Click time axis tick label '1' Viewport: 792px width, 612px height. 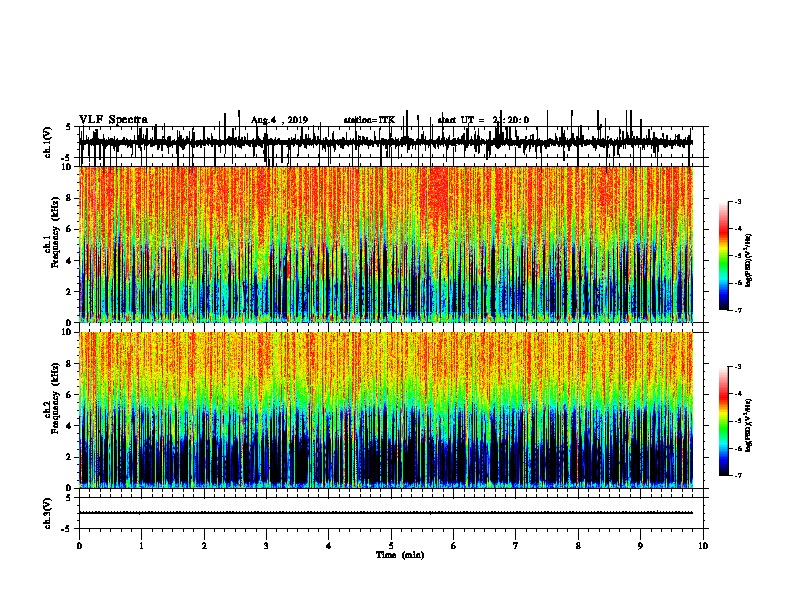142,546
